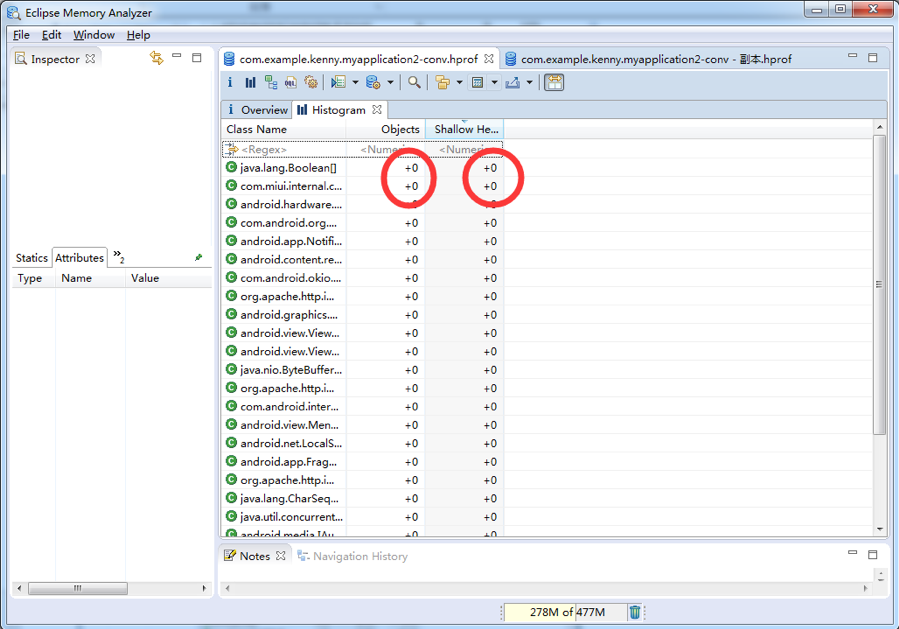899x629 pixels.
Task: Open the Overview info toolbar icon
Action: 230,83
